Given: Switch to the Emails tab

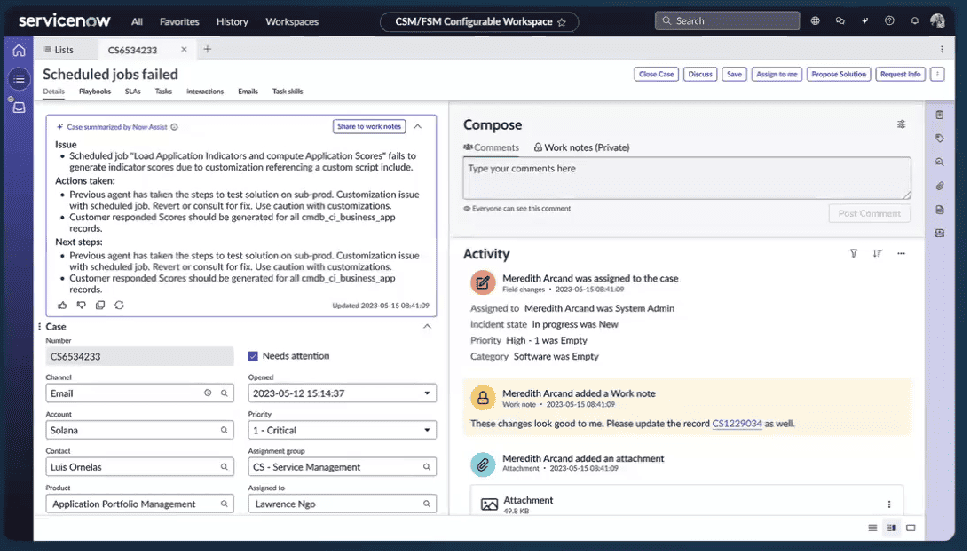Looking at the screenshot, I should pos(248,91).
